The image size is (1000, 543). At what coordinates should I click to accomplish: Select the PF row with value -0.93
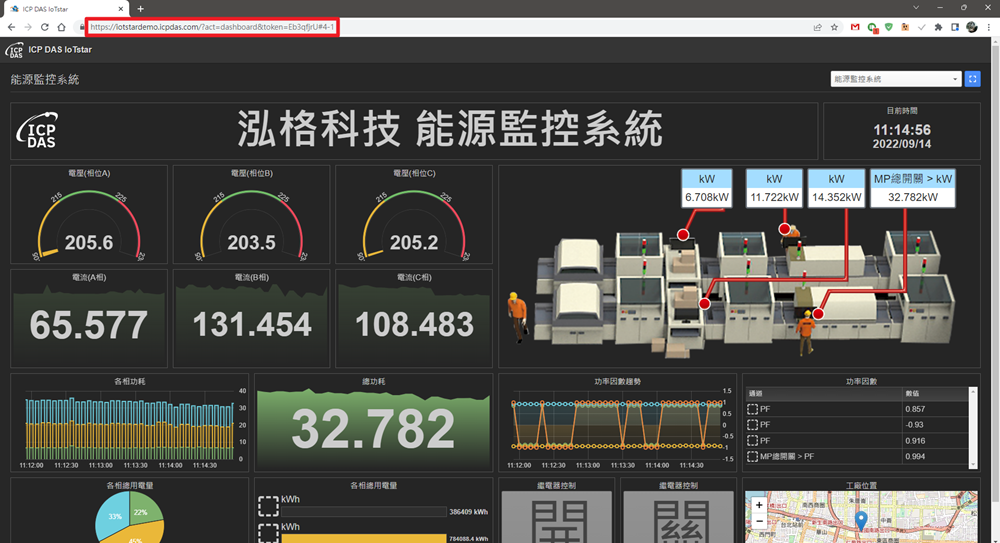pos(857,425)
